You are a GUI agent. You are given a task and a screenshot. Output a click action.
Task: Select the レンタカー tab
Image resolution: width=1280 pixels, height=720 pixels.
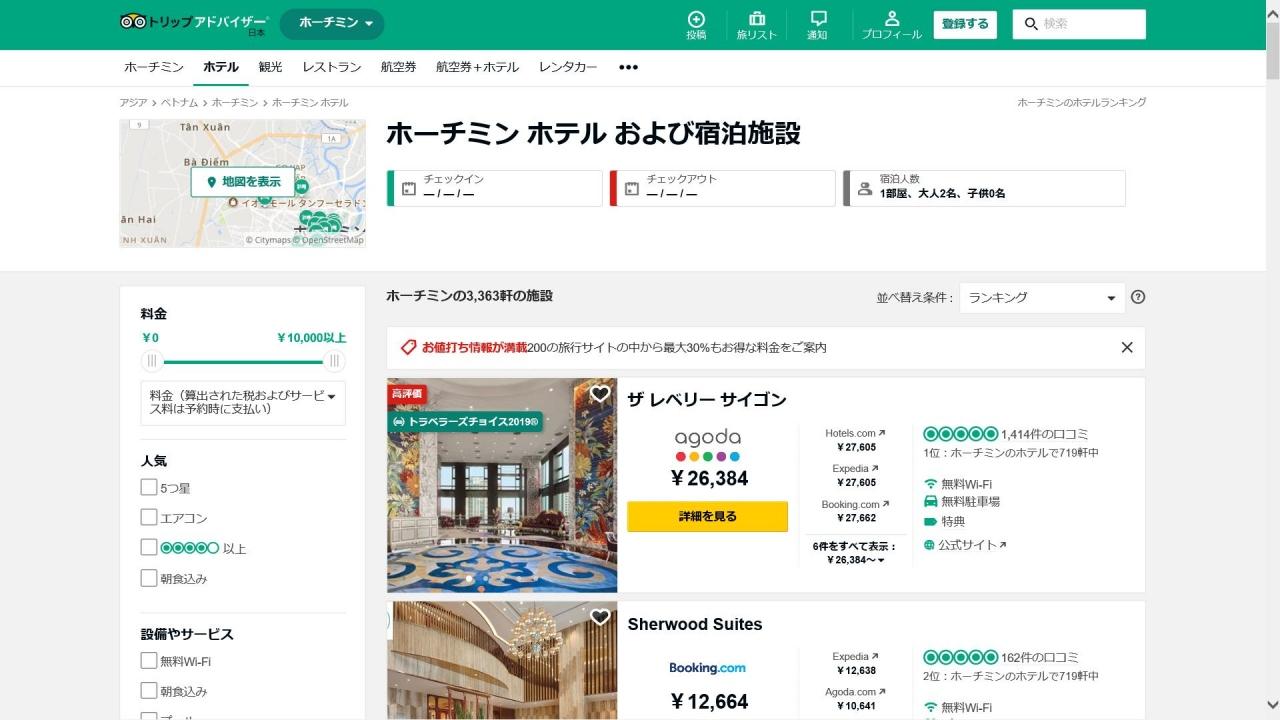[x=568, y=67]
